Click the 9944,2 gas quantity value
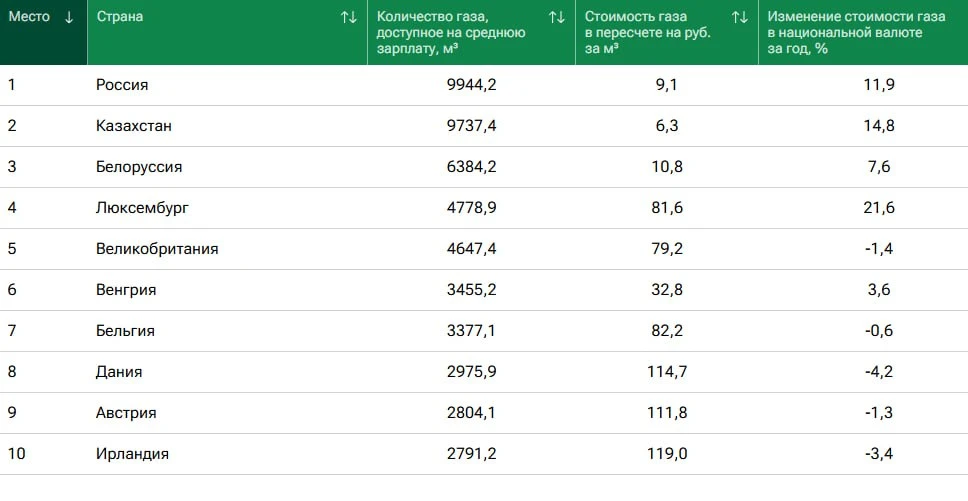Screen dimensions: 968x501 tap(472, 85)
